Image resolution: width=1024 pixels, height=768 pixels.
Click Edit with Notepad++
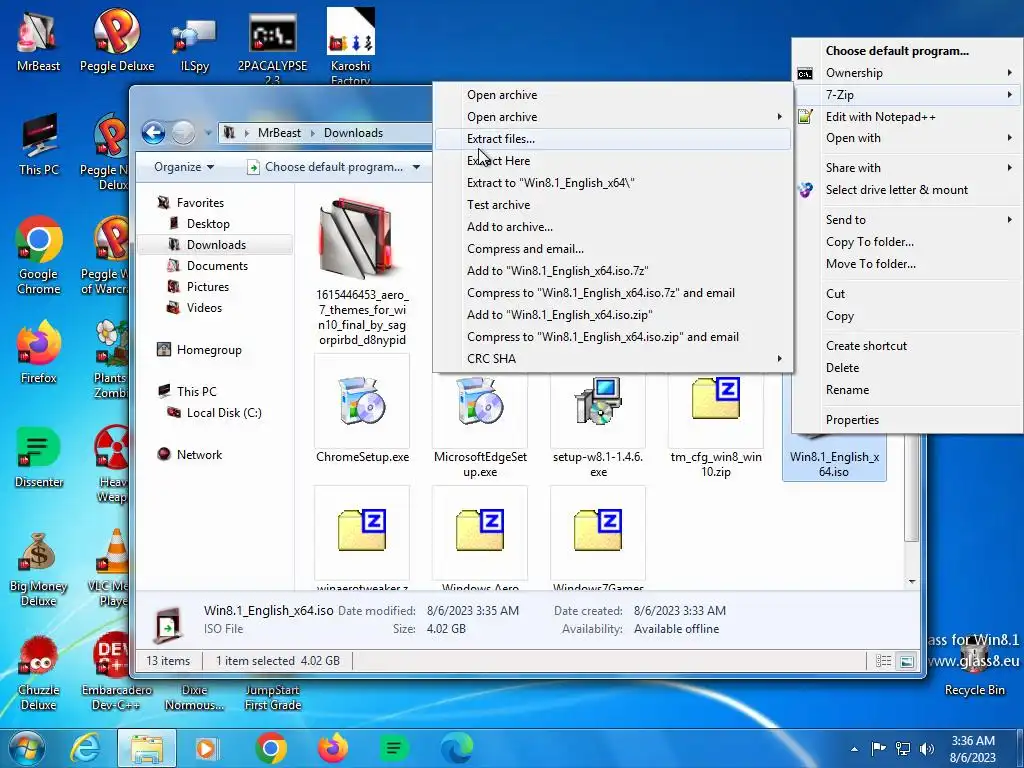[x=907, y=117]
